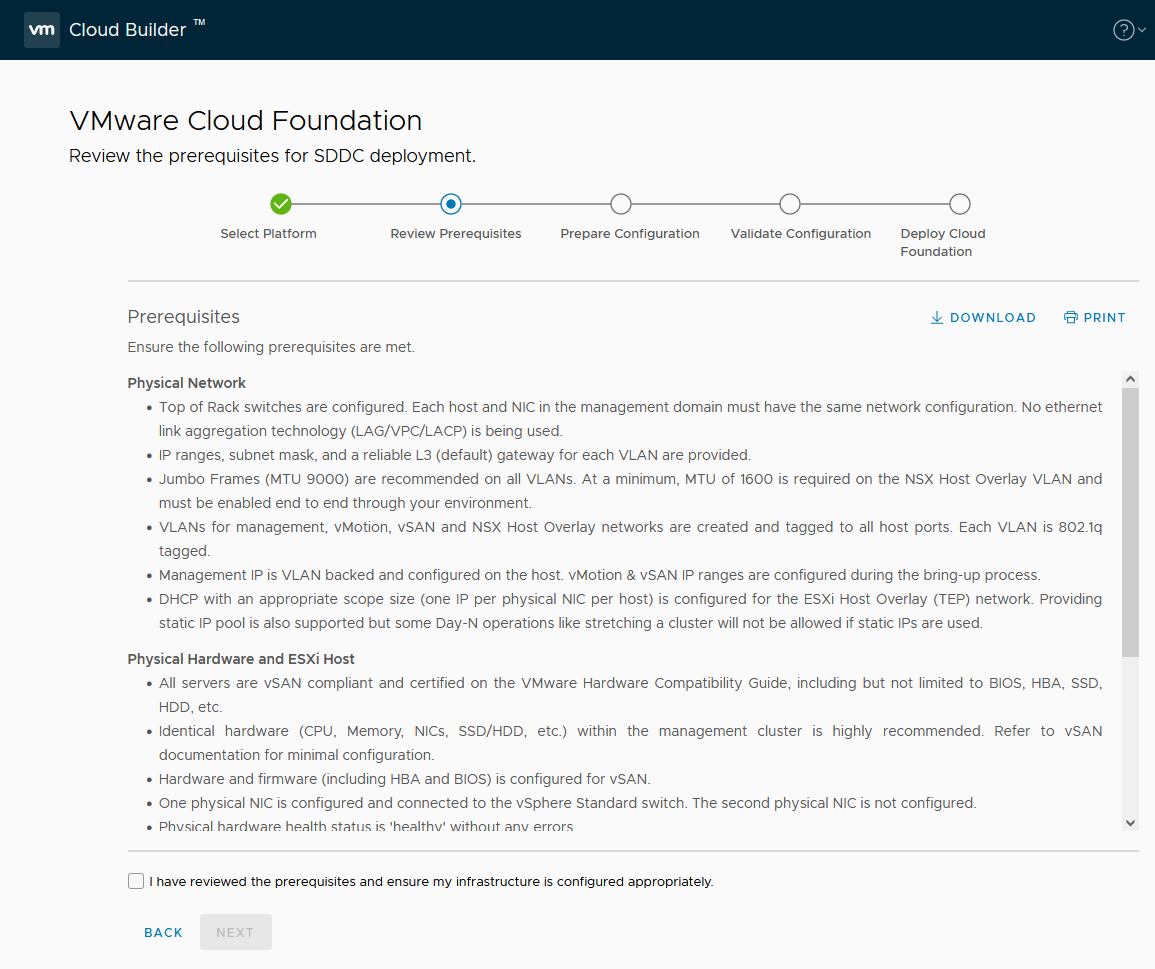Select the completed Select Platform step icon
This screenshot has width=1155, height=969.
(x=281, y=203)
